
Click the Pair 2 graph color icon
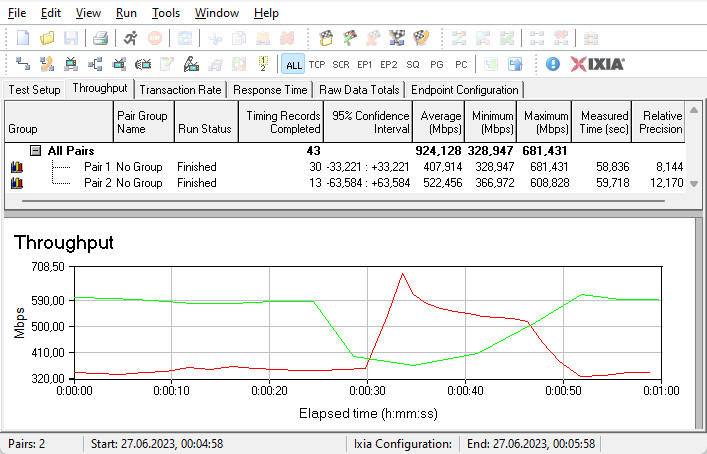(x=17, y=183)
